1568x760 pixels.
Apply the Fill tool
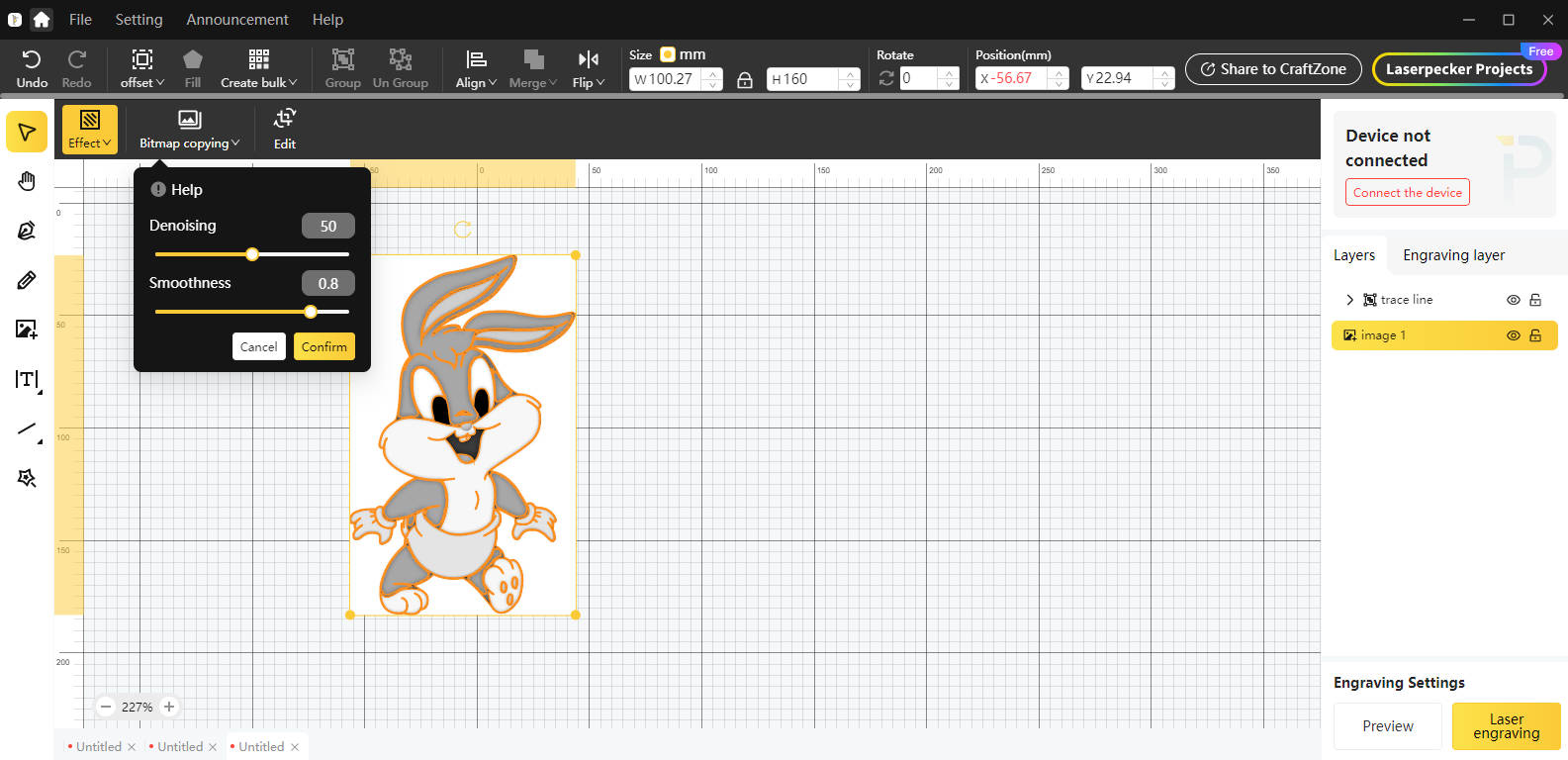193,69
